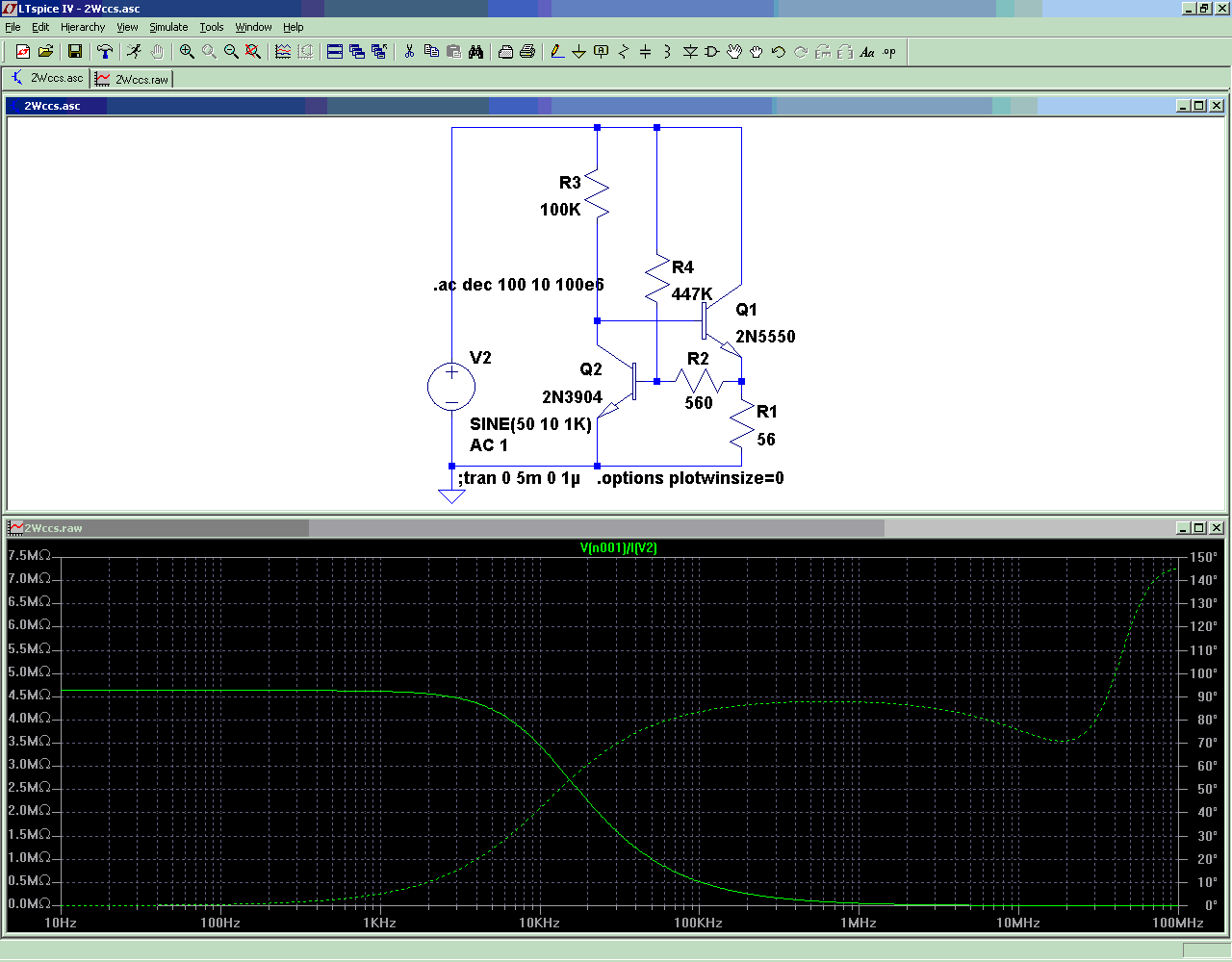Select the Drag closed hand tool
Screen dimensions: 1232x962
click(757, 52)
